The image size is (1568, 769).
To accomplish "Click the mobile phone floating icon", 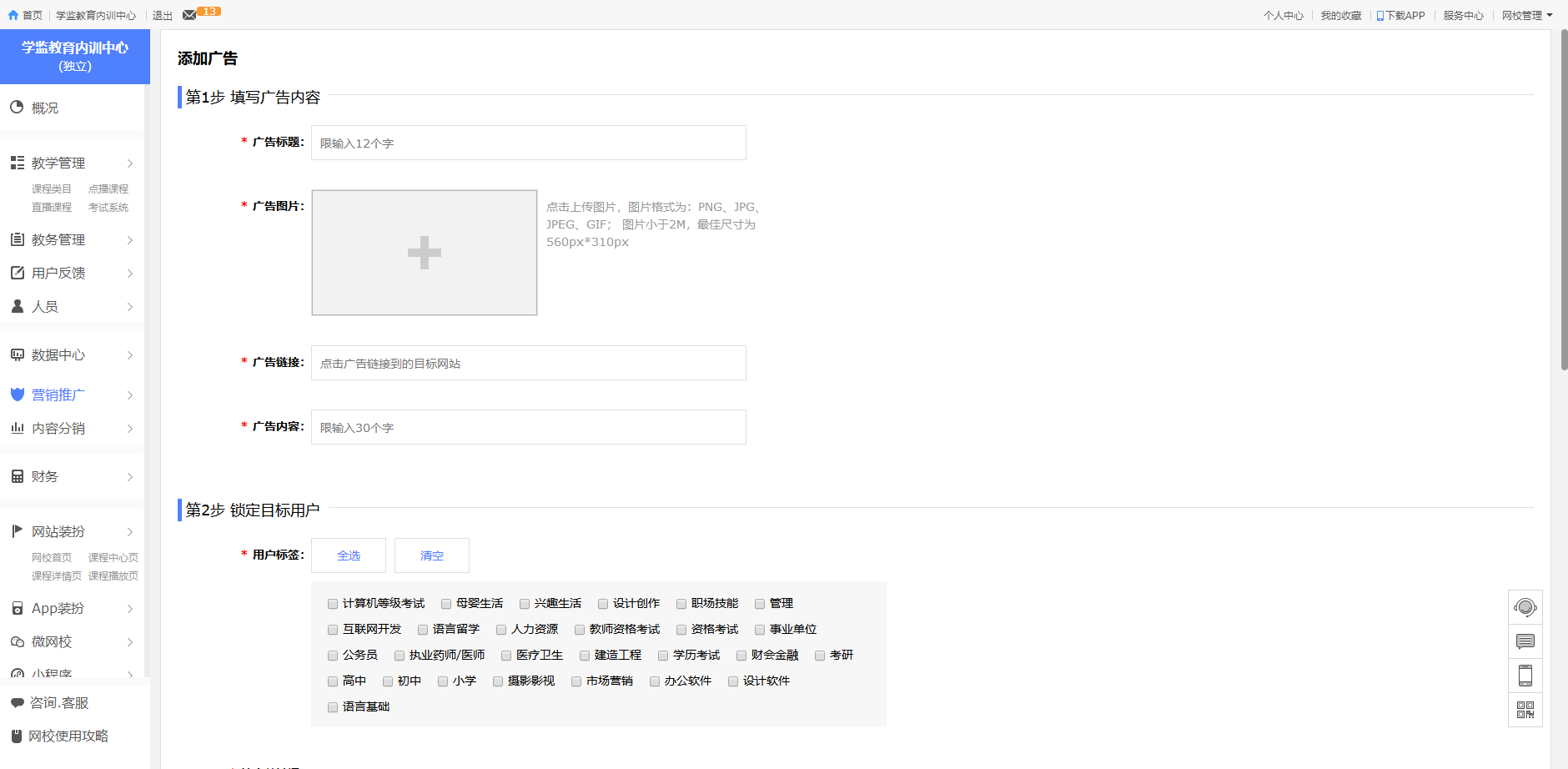I will 1525,676.
